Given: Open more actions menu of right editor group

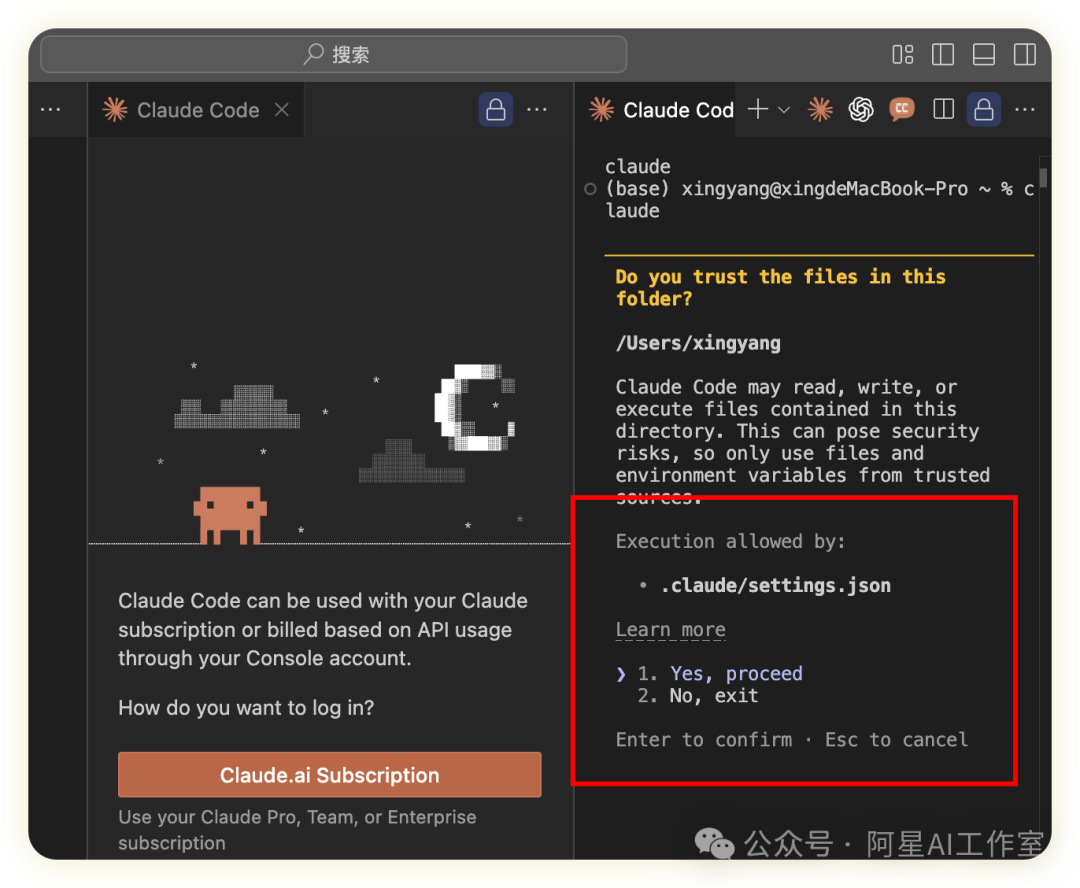Looking at the screenshot, I should 1025,110.
